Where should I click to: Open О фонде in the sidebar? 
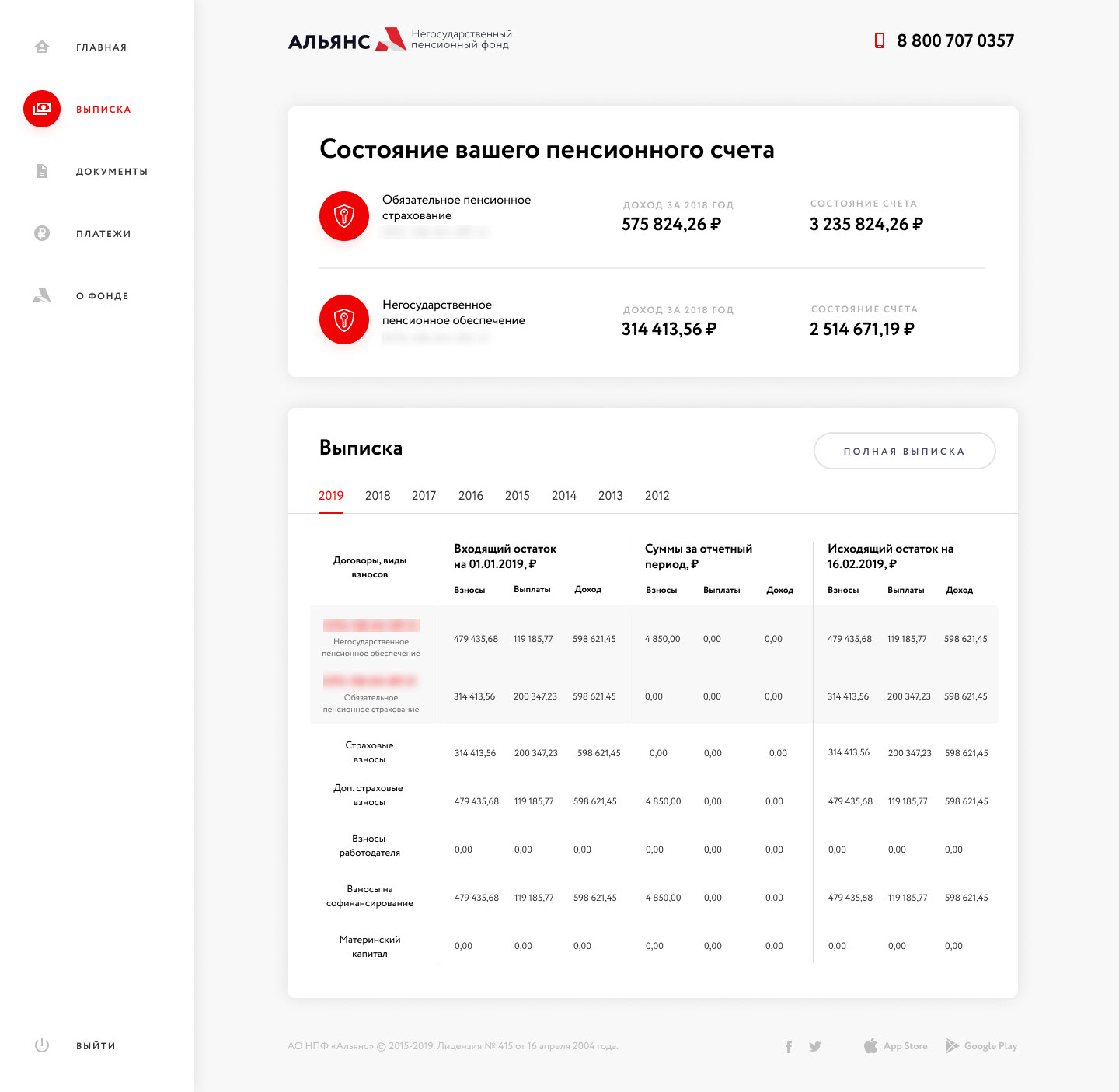tap(103, 296)
